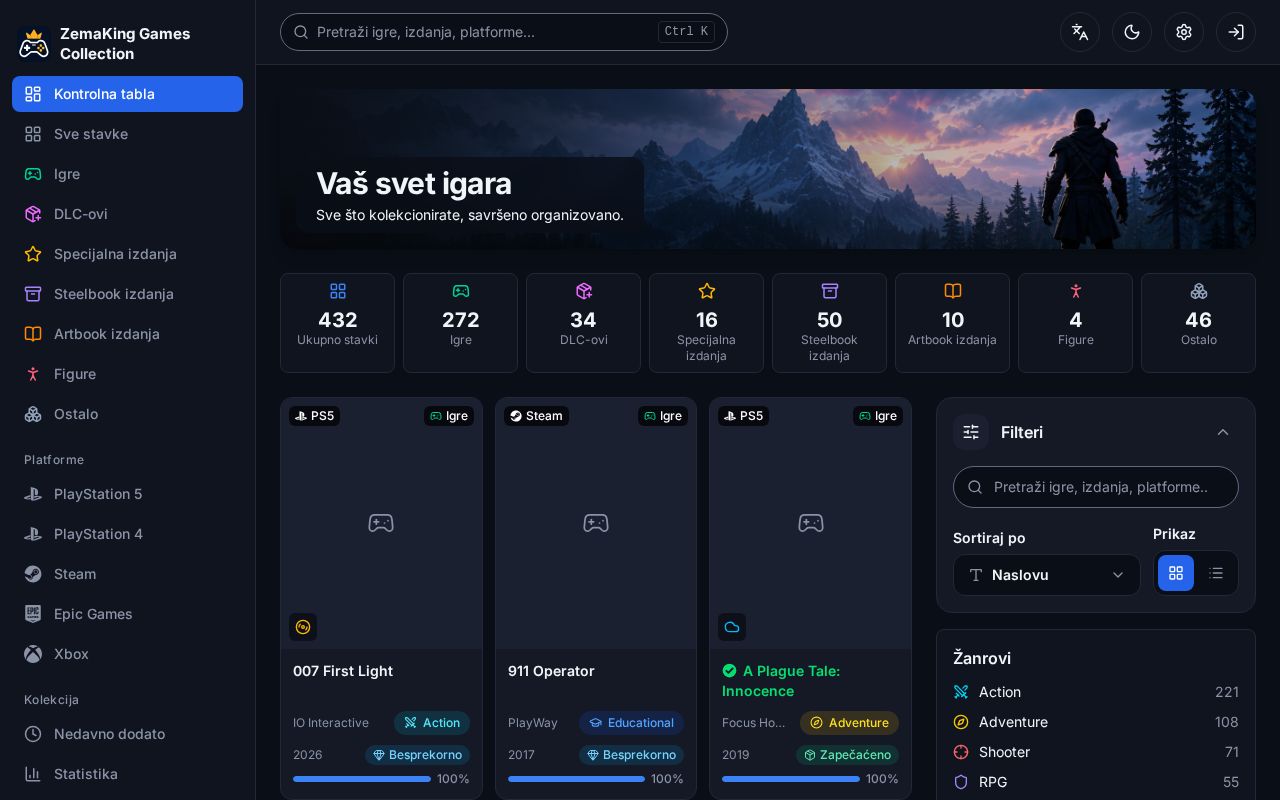Open the language translation icon

[x=1080, y=32]
